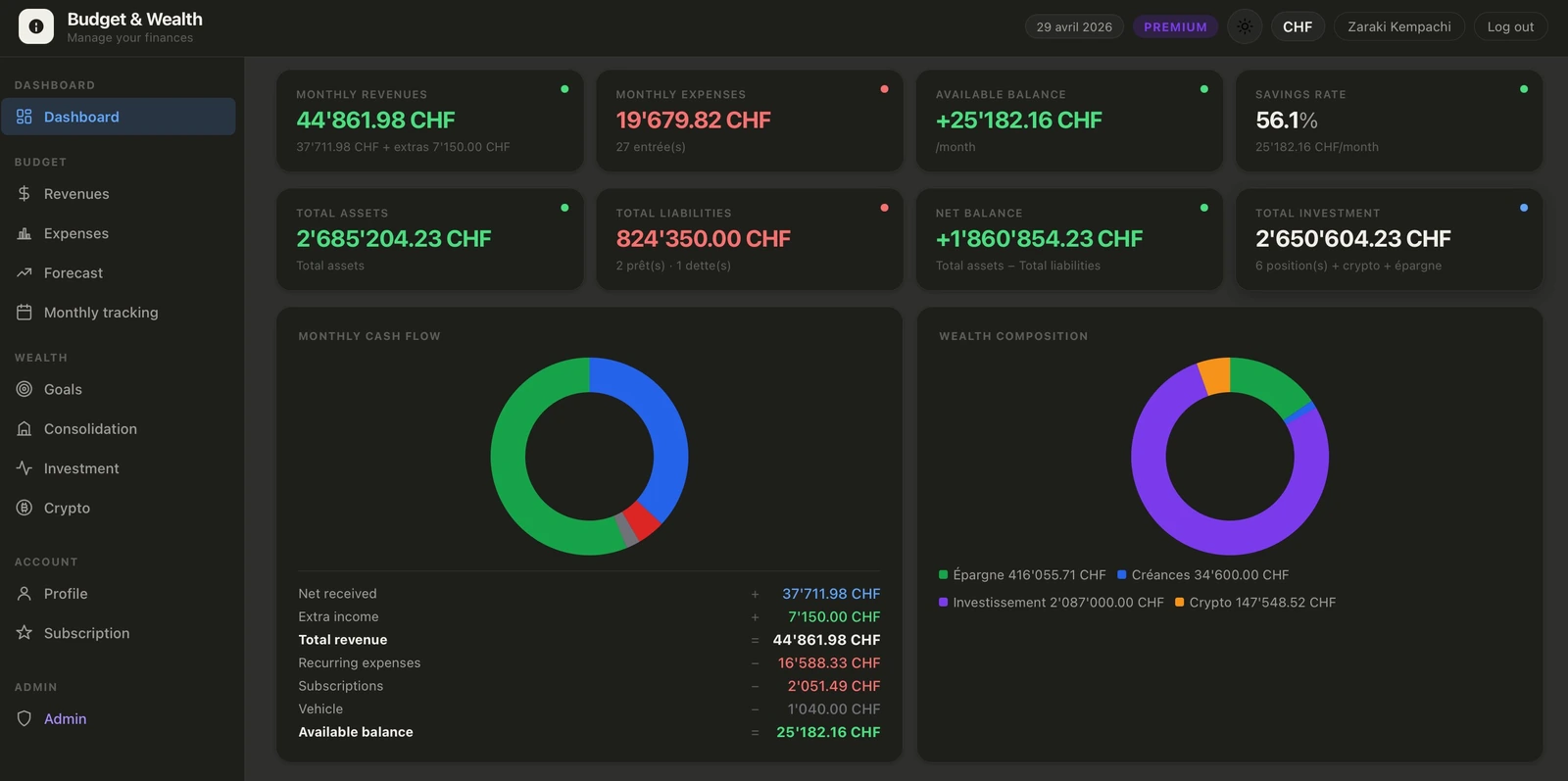Click the Zaraki Kempachi user button
The height and width of the screenshot is (781, 1568).
point(1399,26)
